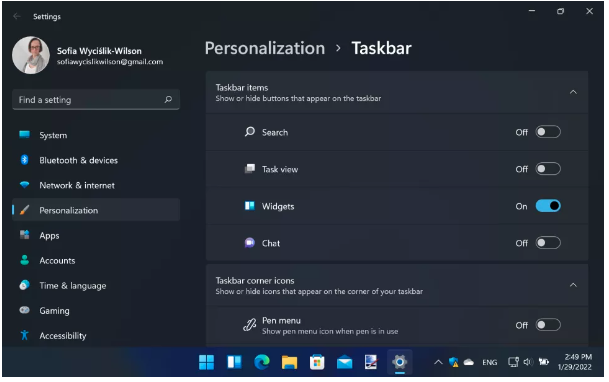Image resolution: width=609 pixels, height=382 pixels.
Task: Click the OneDrive cloud tray icon
Action: click(x=469, y=363)
